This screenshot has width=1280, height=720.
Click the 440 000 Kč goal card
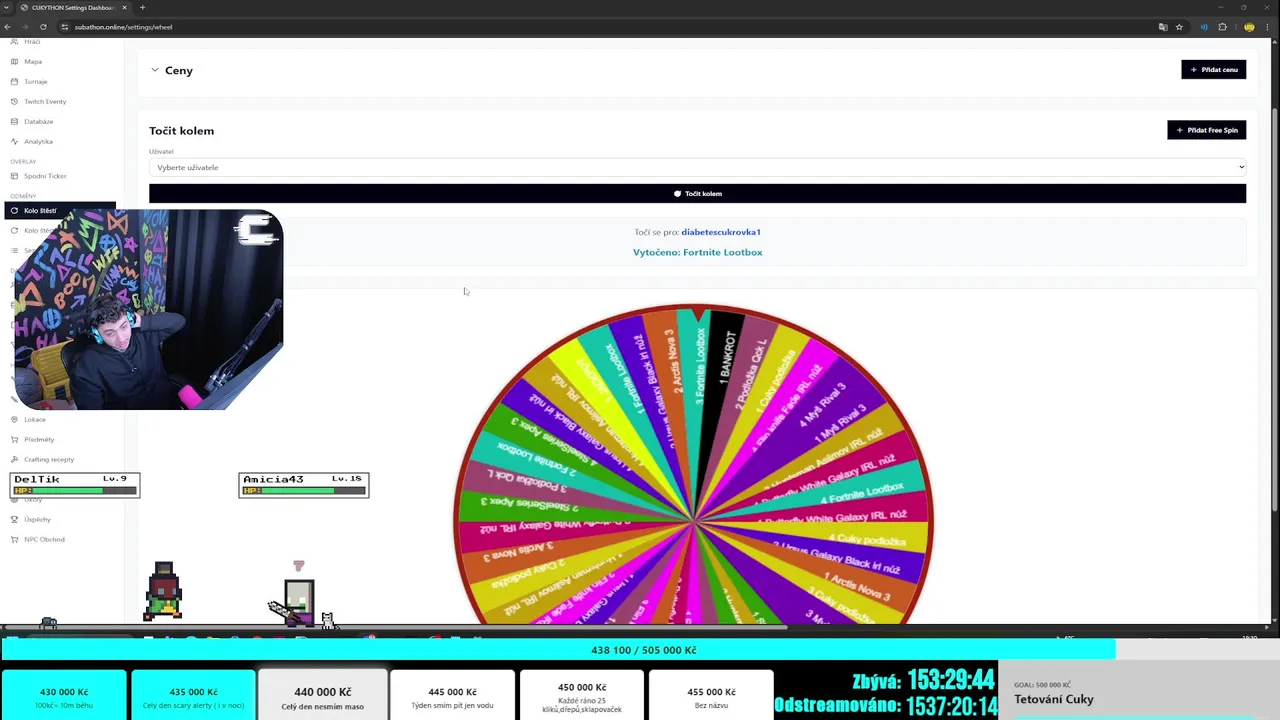[x=322, y=695]
